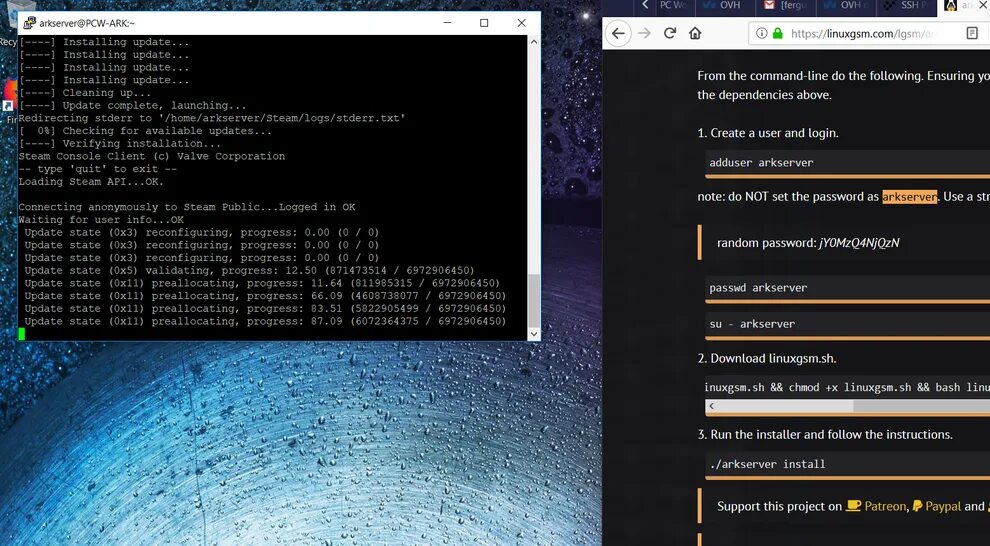Open the Patreon support link

(885, 506)
